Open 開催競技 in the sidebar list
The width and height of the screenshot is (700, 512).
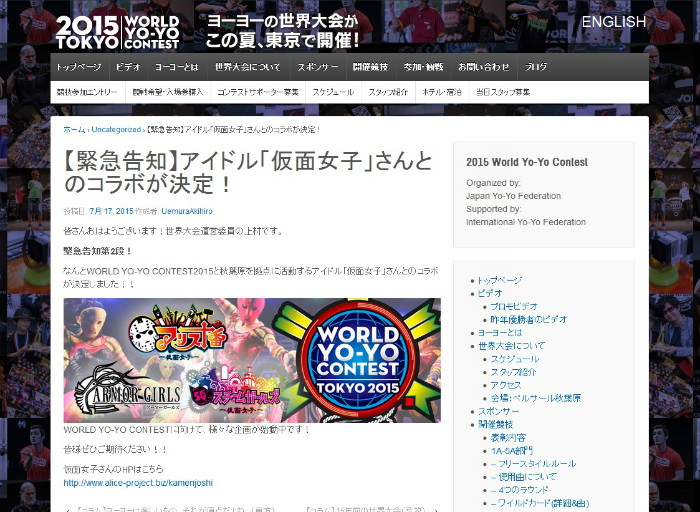[x=495, y=424]
